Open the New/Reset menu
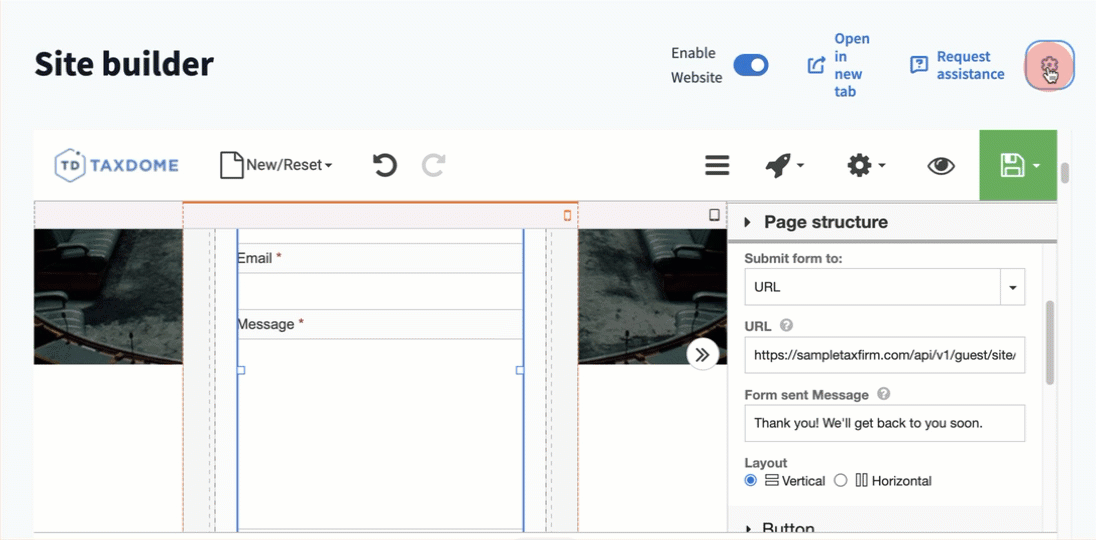This screenshot has height=540, width=1096. [x=276, y=165]
